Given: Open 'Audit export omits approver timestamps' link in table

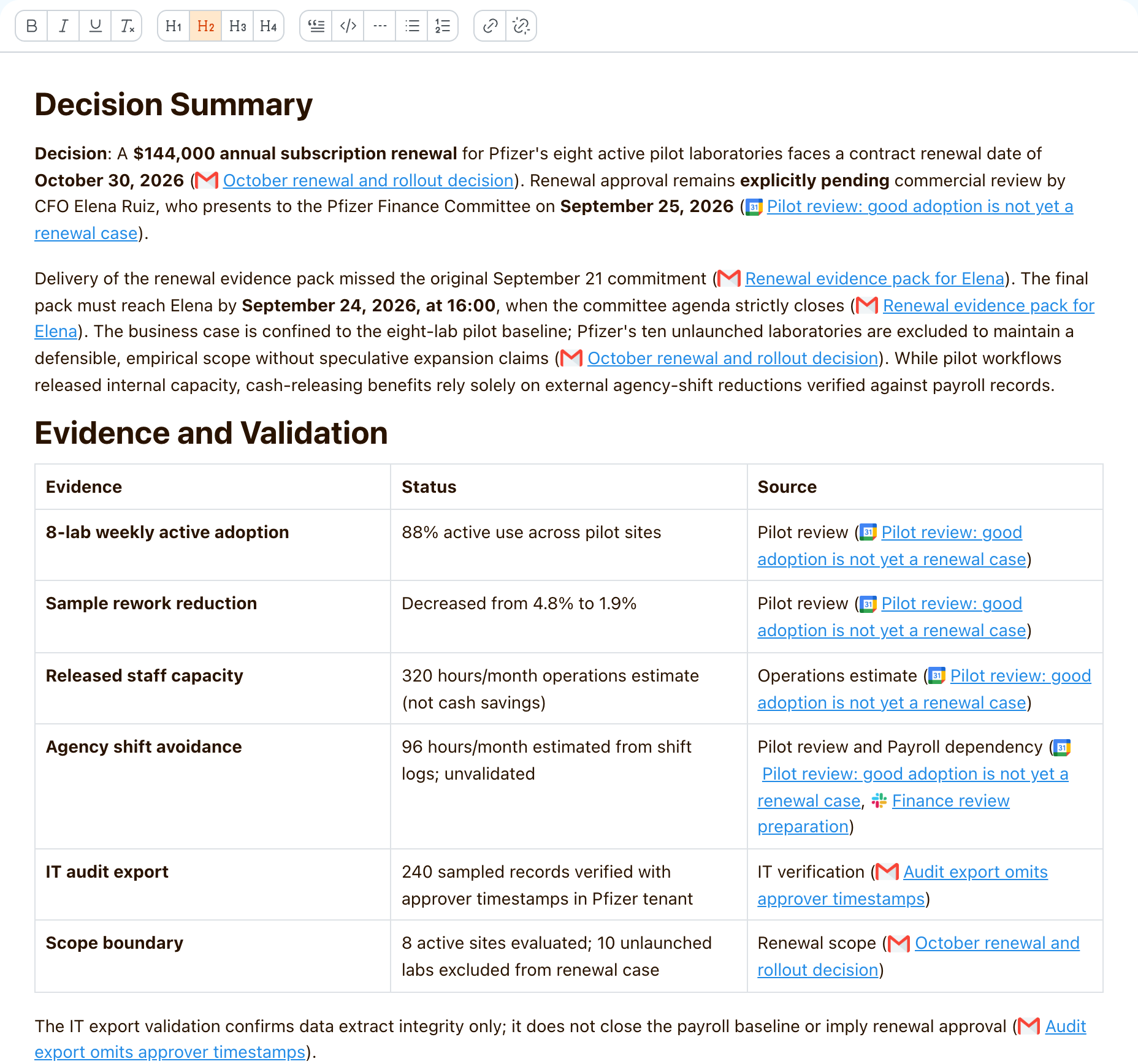Looking at the screenshot, I should pyautogui.click(x=976, y=872).
